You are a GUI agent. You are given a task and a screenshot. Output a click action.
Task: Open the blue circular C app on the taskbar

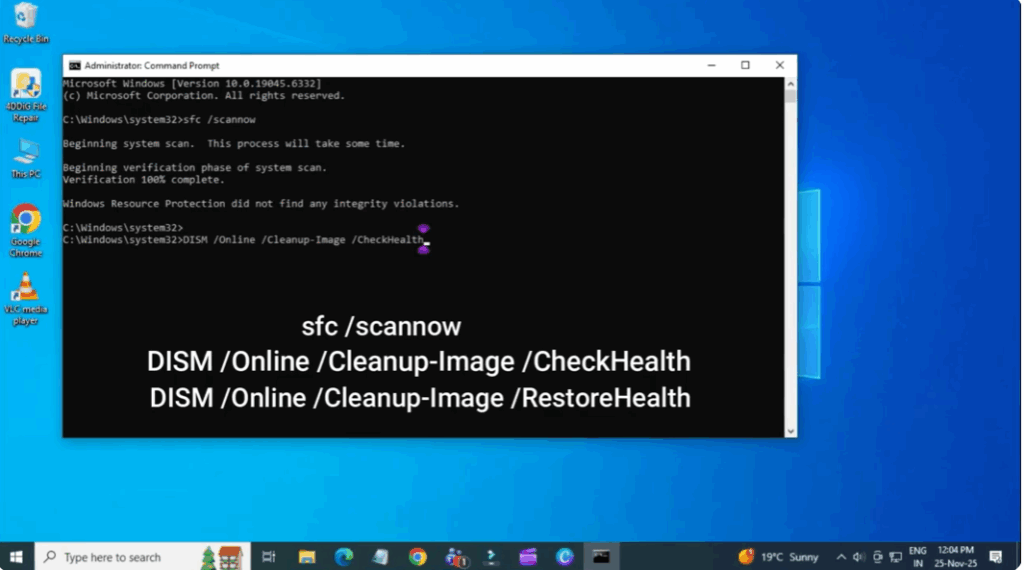pos(565,557)
